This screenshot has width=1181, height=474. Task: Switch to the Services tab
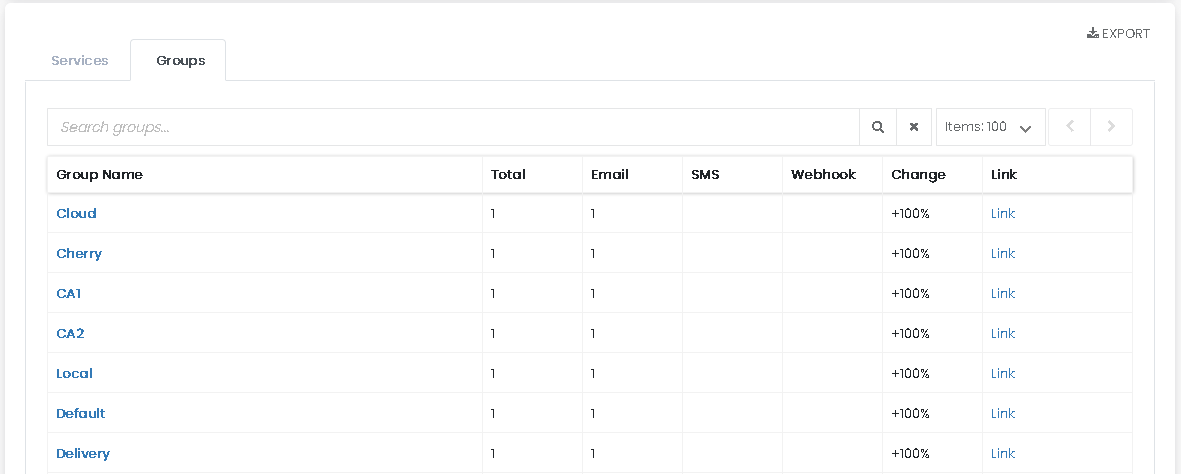point(80,60)
